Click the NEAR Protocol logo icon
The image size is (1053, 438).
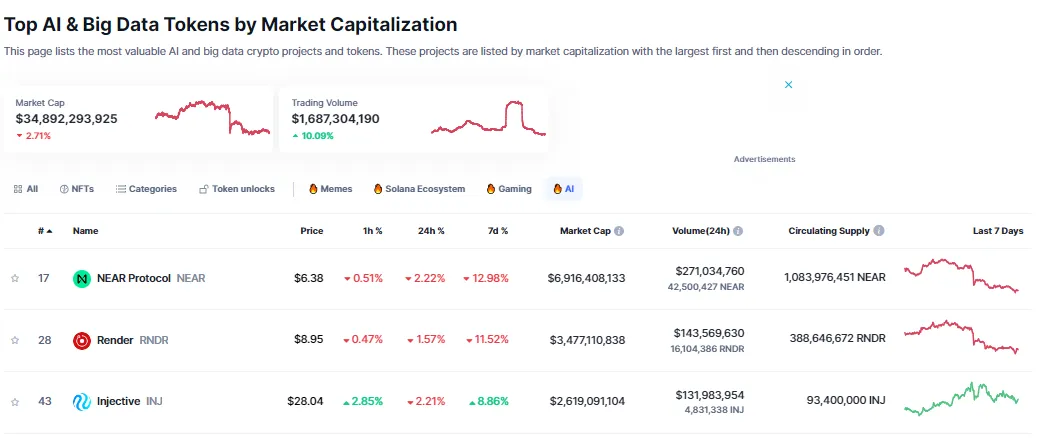coord(82,279)
